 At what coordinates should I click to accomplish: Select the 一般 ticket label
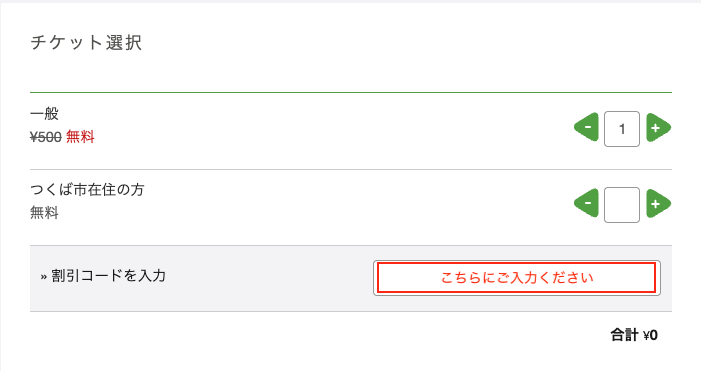point(44,114)
